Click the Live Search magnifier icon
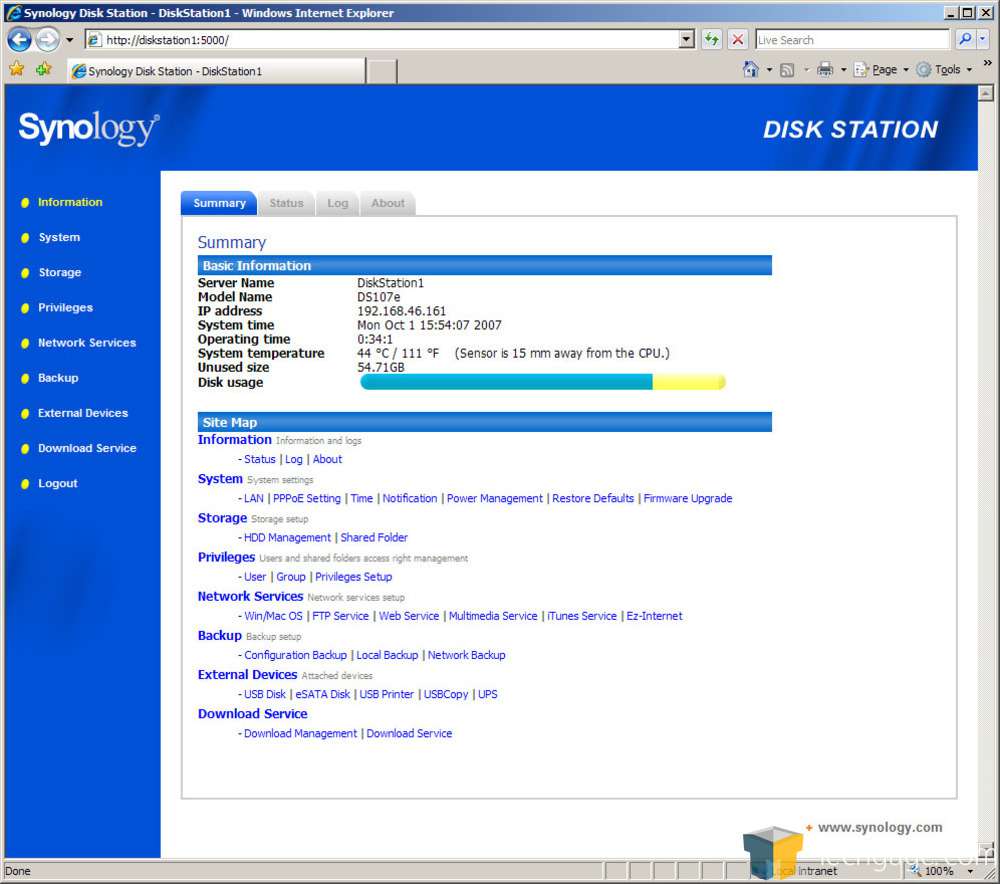Viewport: 1000px width, 884px height. [x=965, y=40]
